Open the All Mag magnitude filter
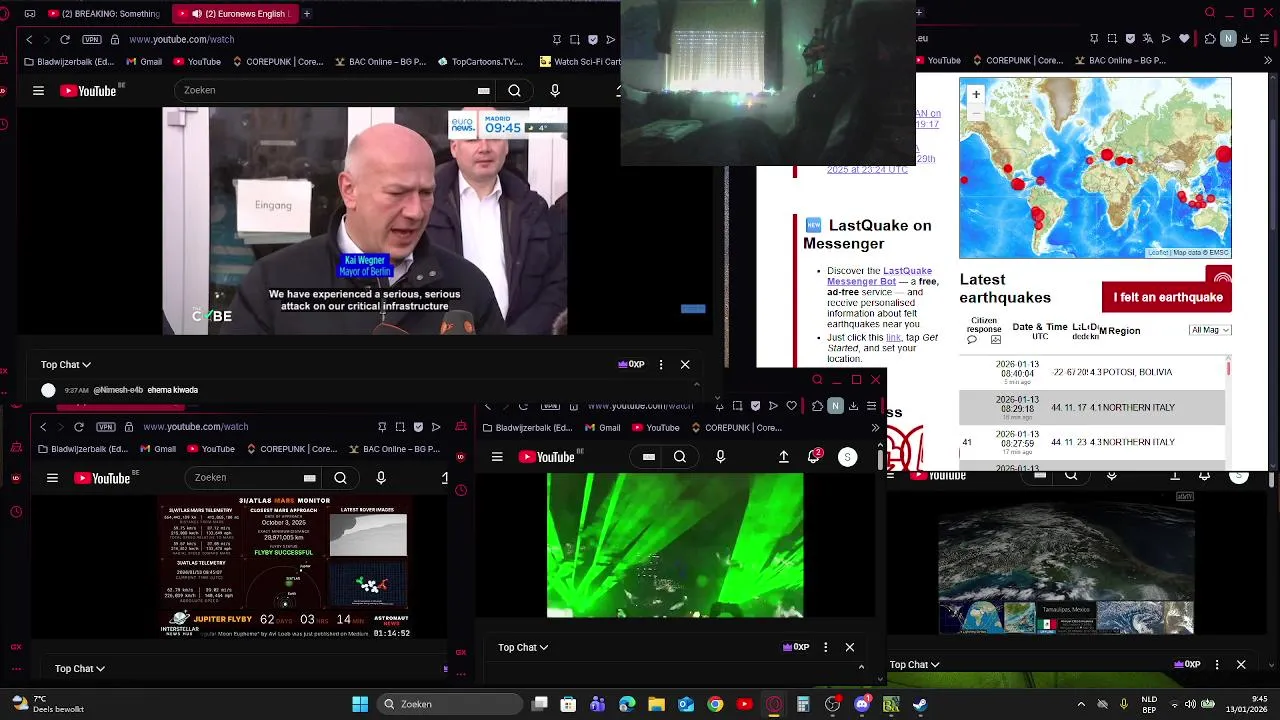 point(1210,330)
